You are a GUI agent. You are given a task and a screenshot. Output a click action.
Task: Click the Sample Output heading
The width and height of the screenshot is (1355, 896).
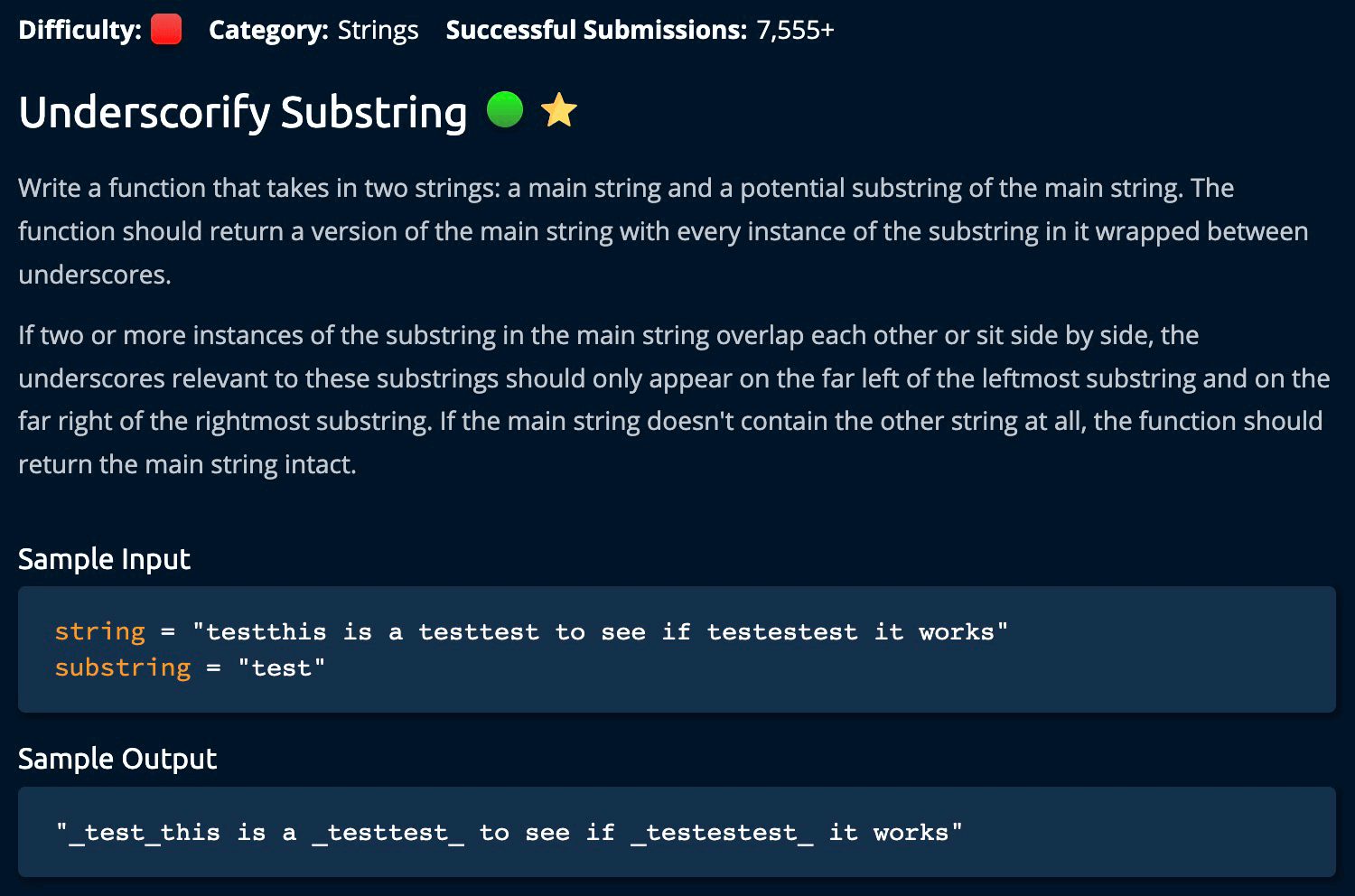(x=117, y=759)
